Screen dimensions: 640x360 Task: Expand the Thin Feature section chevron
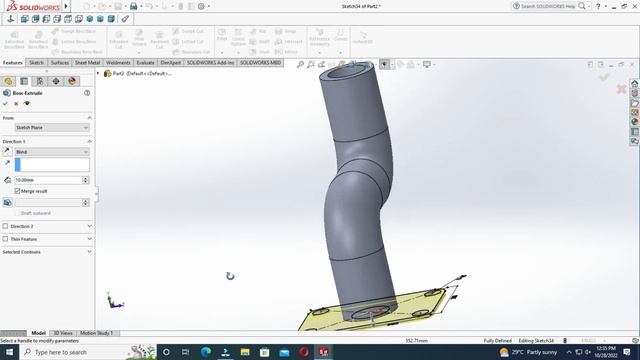(89, 239)
